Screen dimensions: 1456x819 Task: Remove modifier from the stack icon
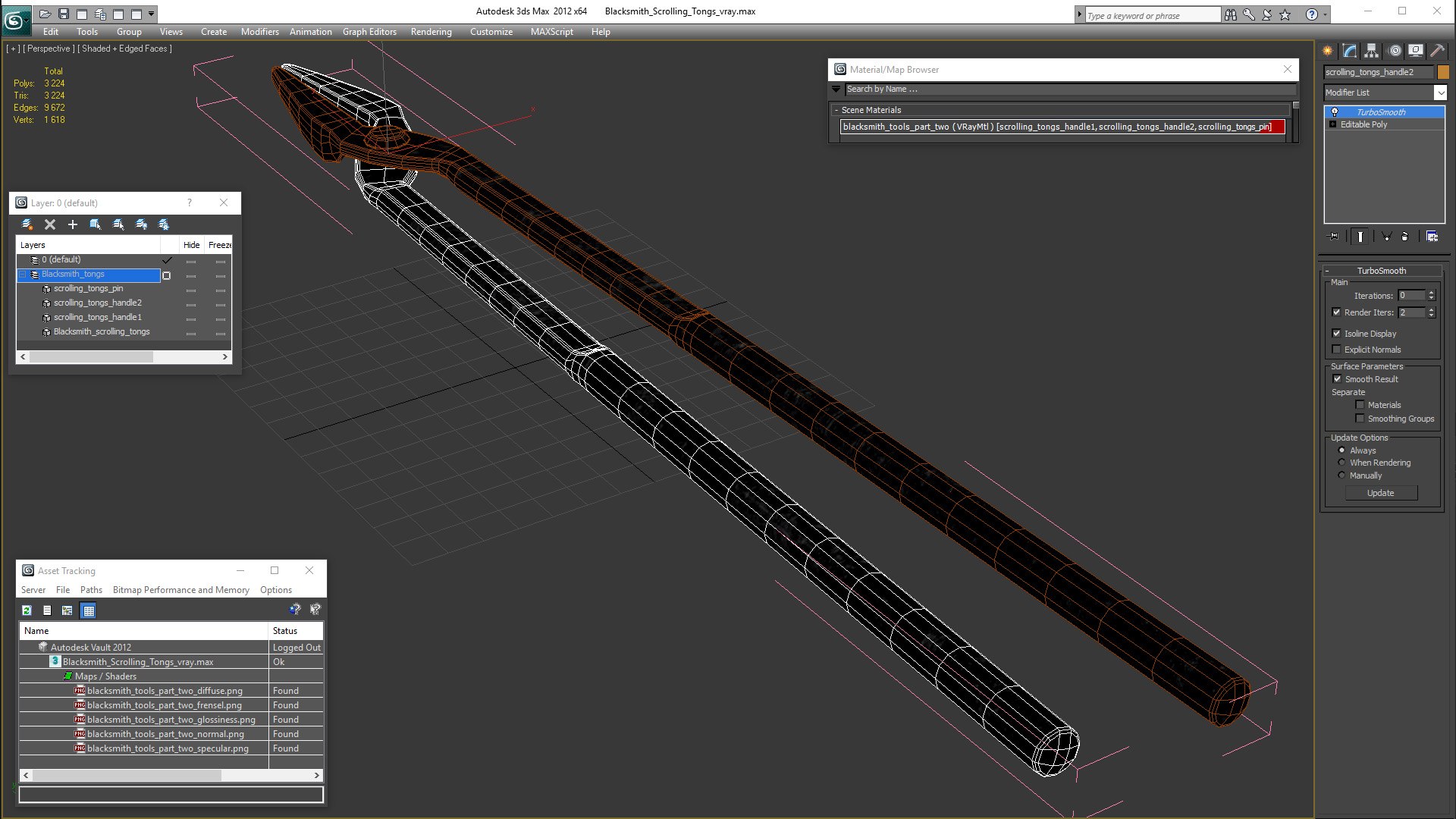[1404, 237]
